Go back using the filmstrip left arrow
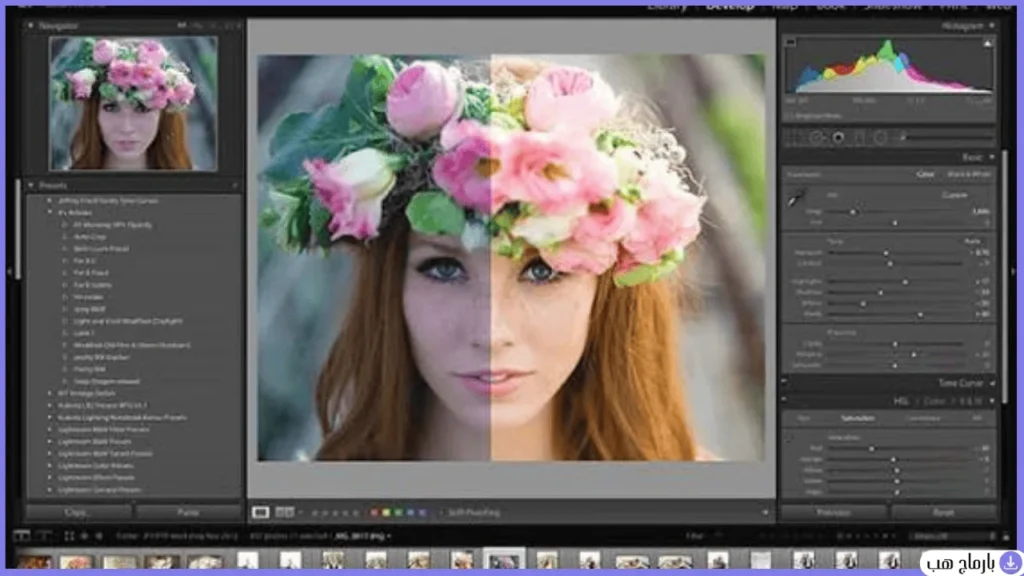The height and width of the screenshot is (576, 1024). point(84,536)
